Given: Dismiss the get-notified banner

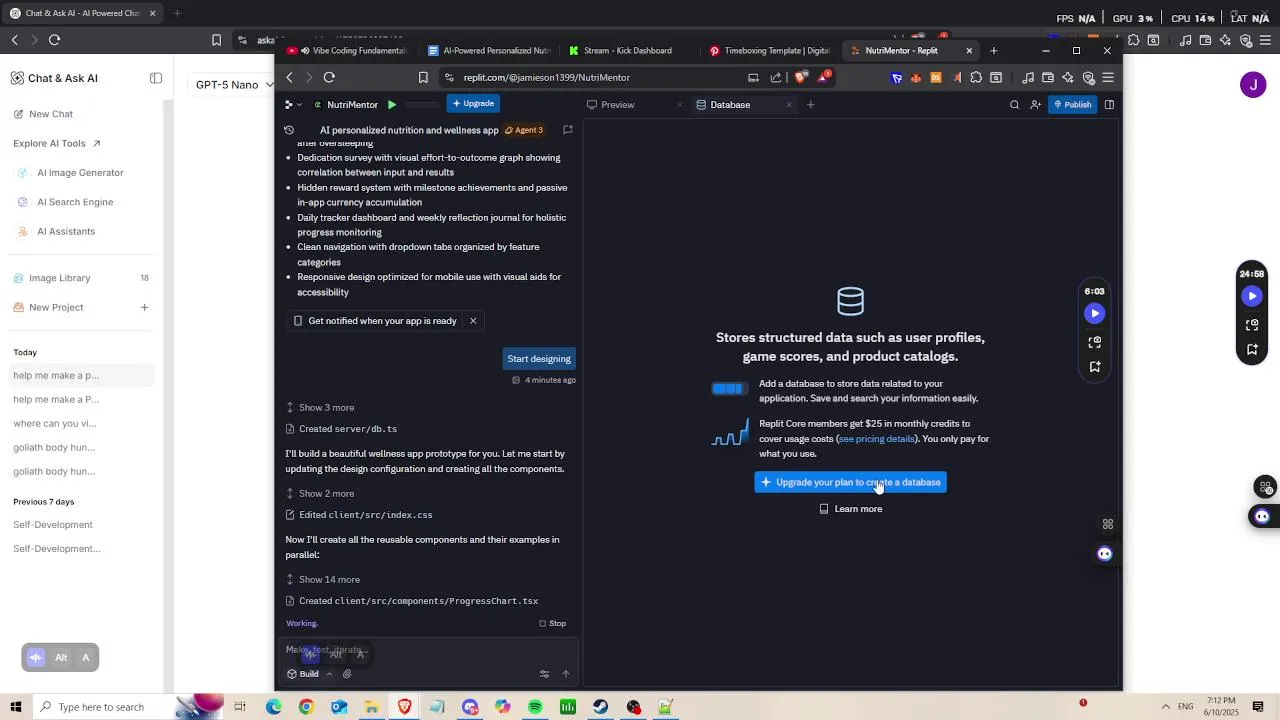Looking at the screenshot, I should tap(473, 321).
